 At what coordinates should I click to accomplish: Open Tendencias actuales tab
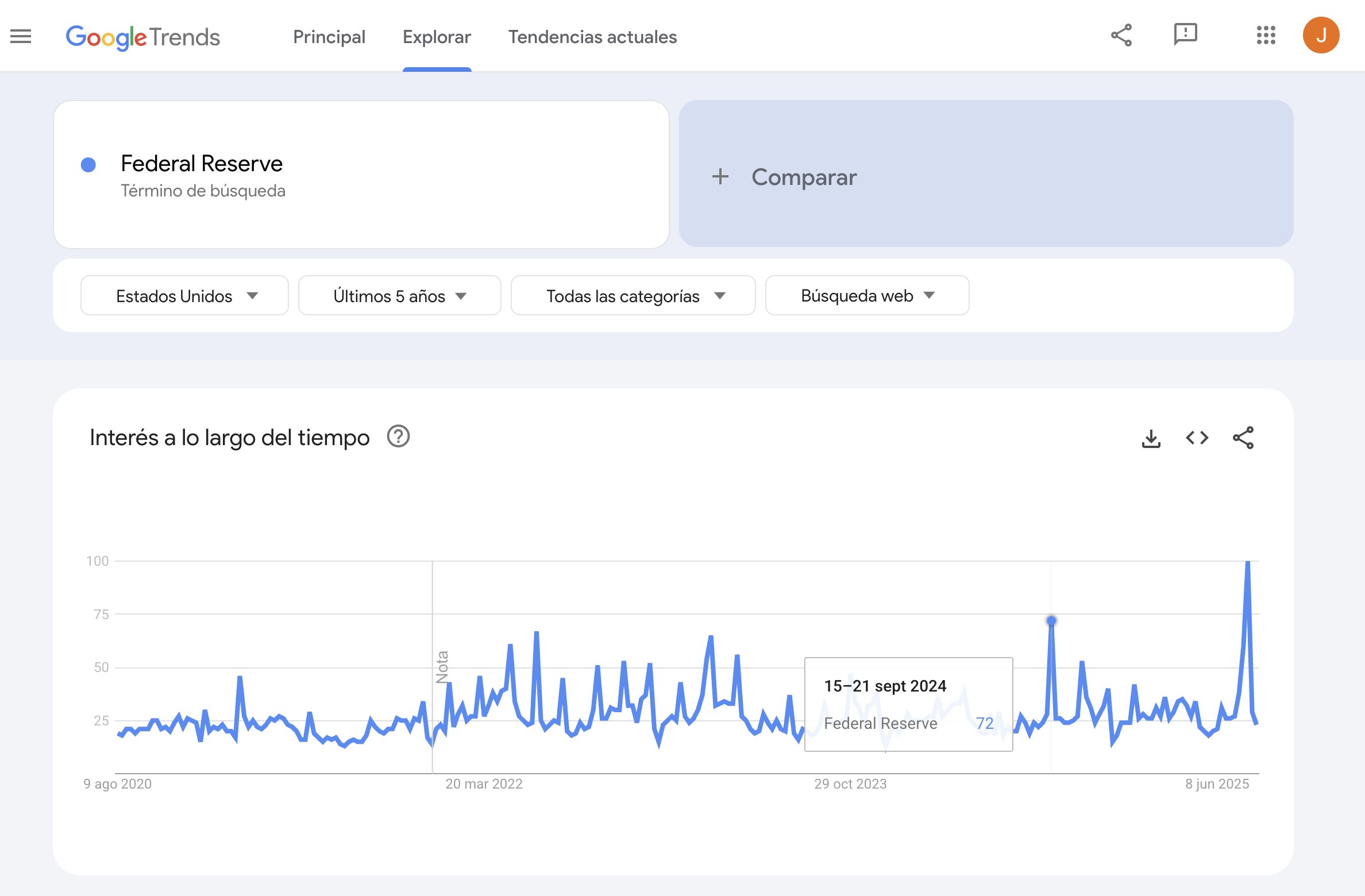(592, 37)
